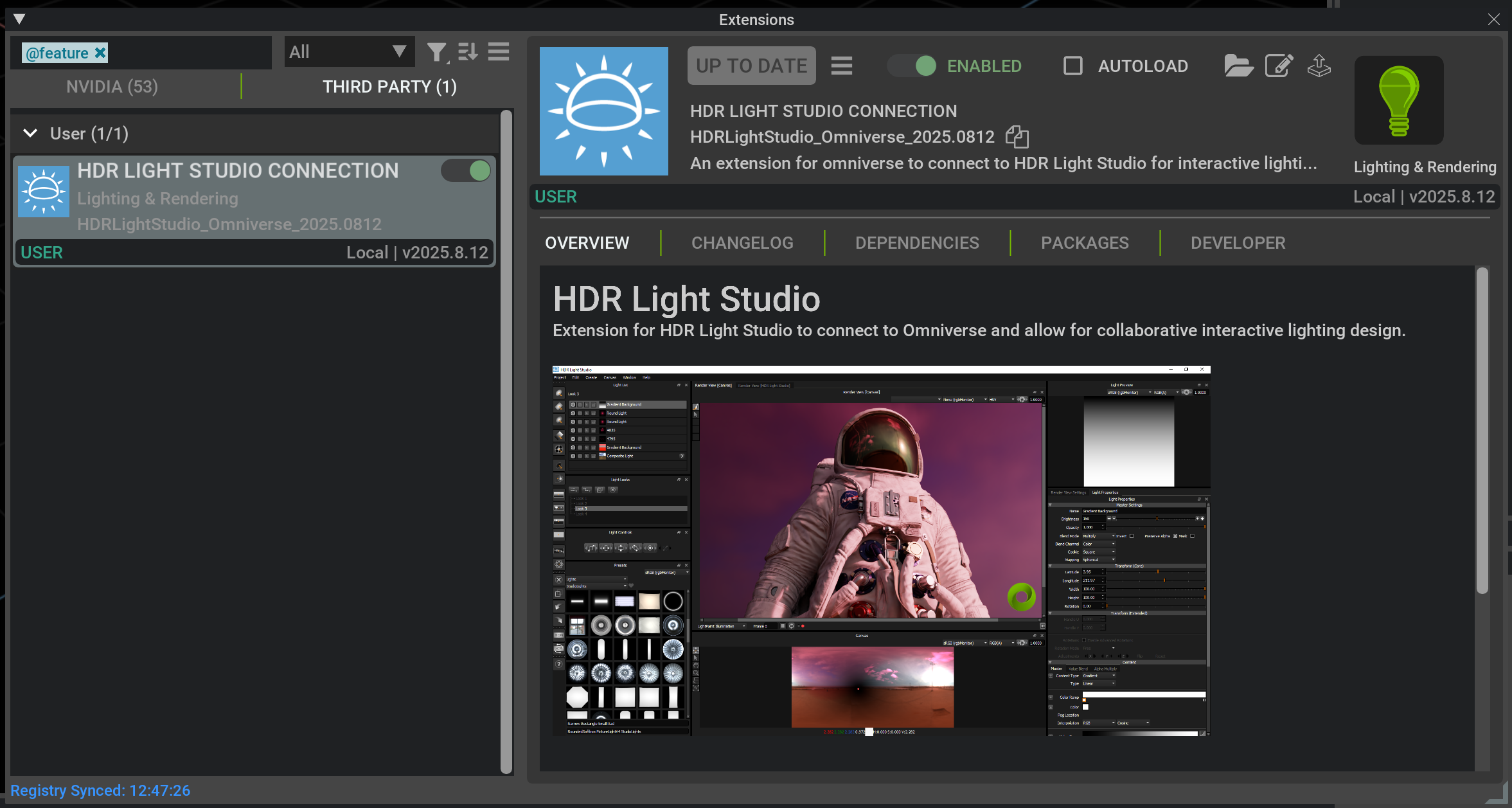
Task: Open the extension folder location
Action: tap(1239, 66)
